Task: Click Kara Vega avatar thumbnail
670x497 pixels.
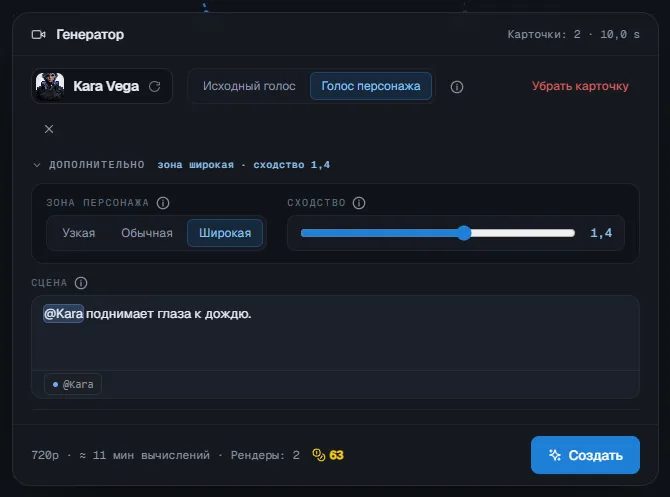Action: point(50,86)
